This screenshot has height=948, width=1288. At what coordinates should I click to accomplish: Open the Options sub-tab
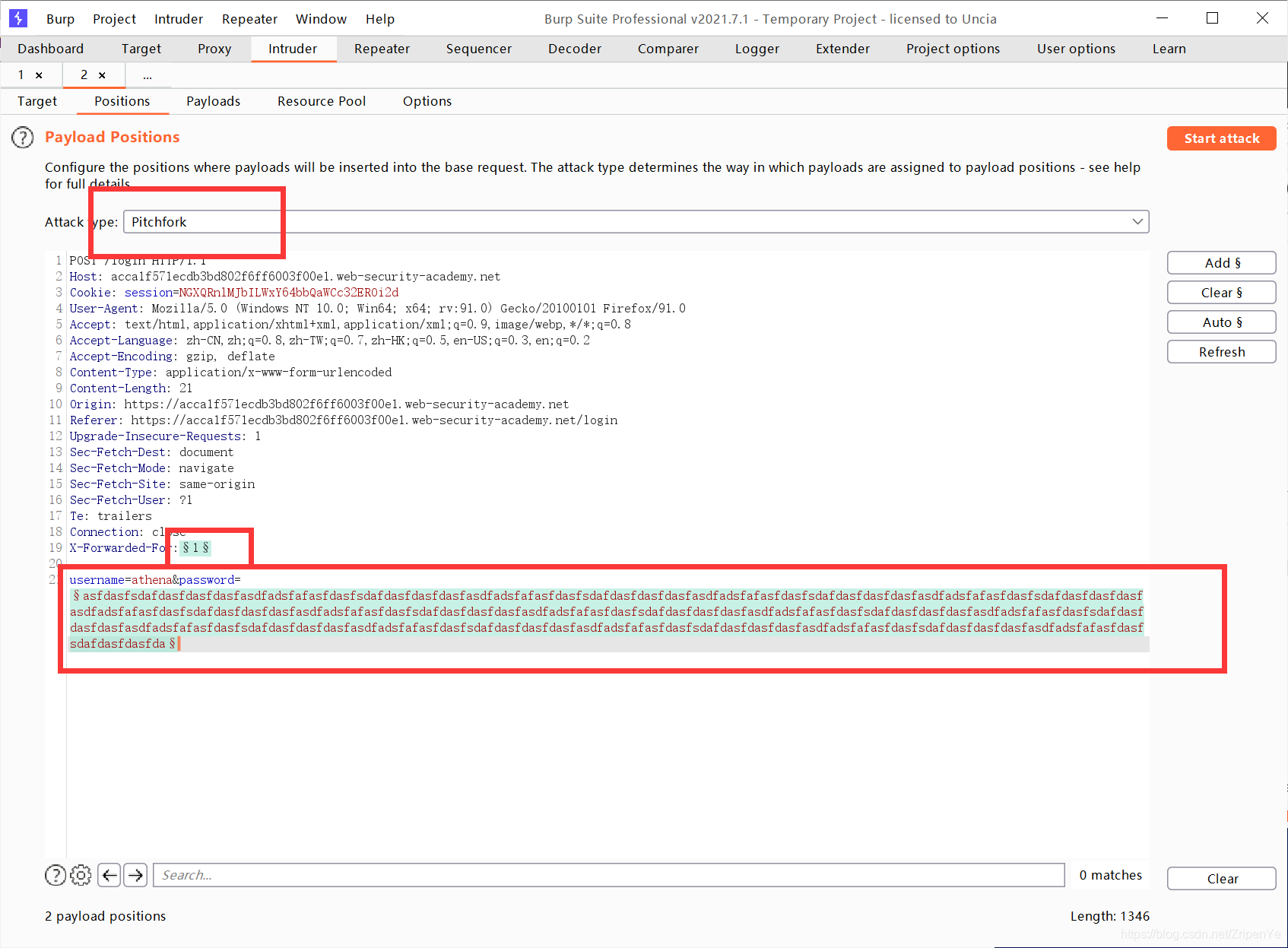click(x=427, y=101)
